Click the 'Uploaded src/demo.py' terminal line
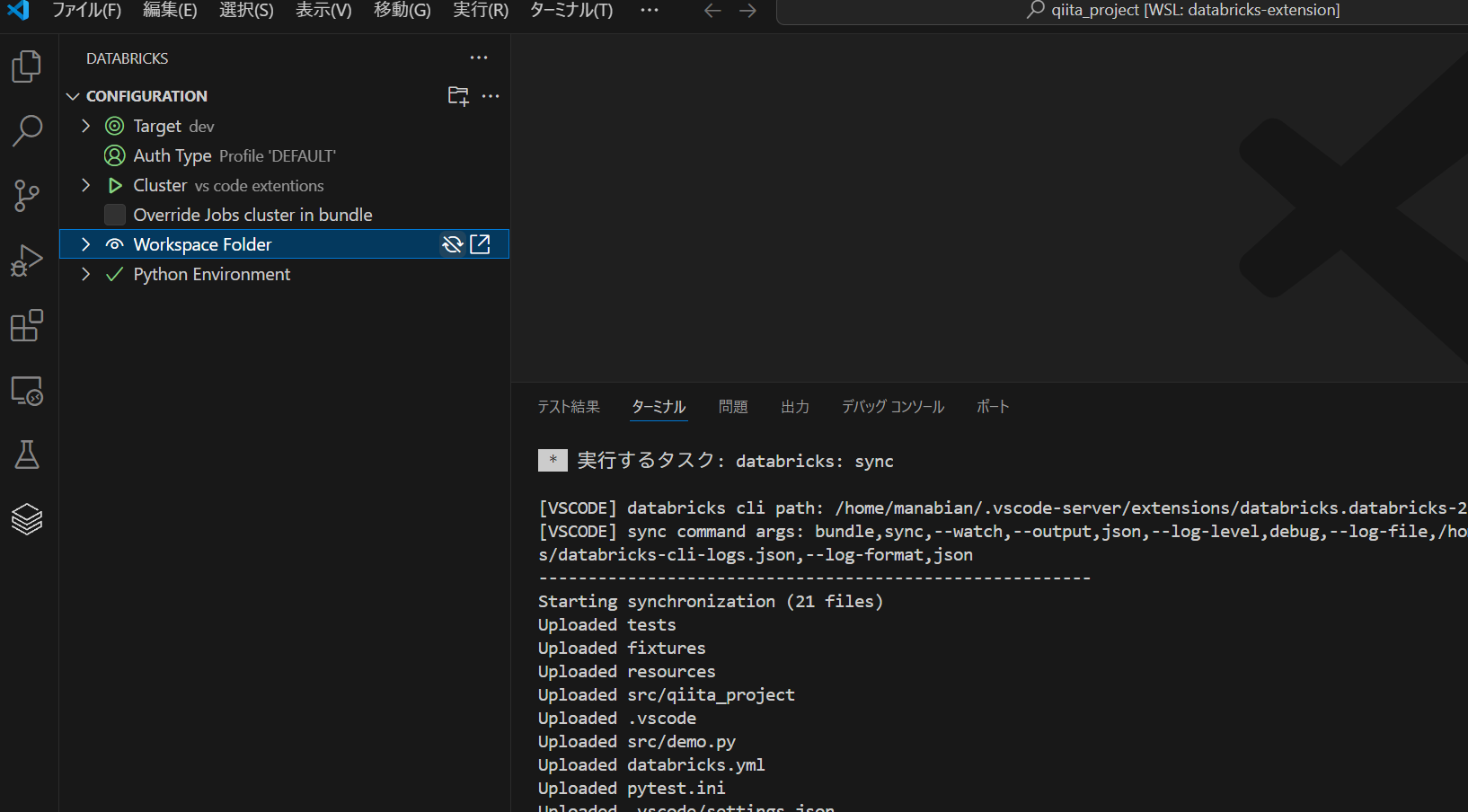The height and width of the screenshot is (812, 1468). click(x=637, y=741)
